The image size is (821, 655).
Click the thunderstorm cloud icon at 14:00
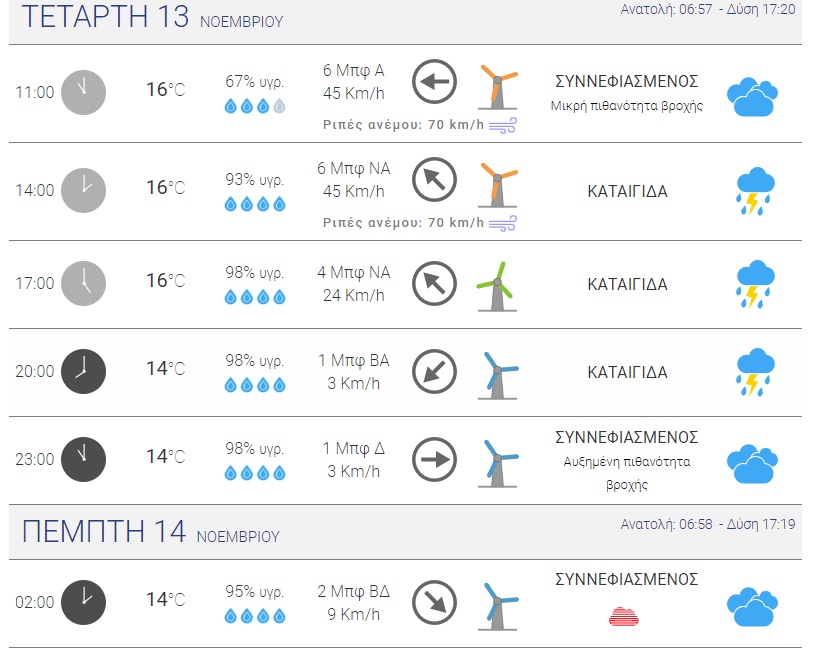point(754,191)
